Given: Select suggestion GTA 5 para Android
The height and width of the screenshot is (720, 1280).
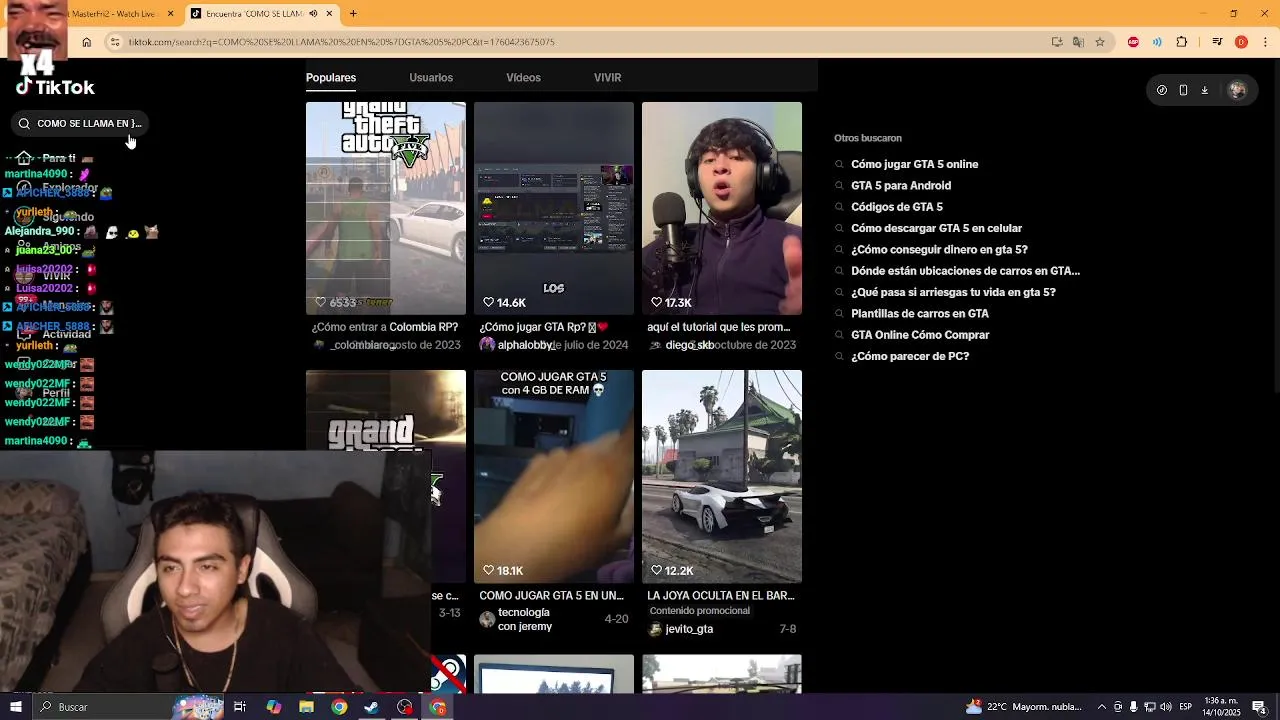Looking at the screenshot, I should click(x=901, y=185).
